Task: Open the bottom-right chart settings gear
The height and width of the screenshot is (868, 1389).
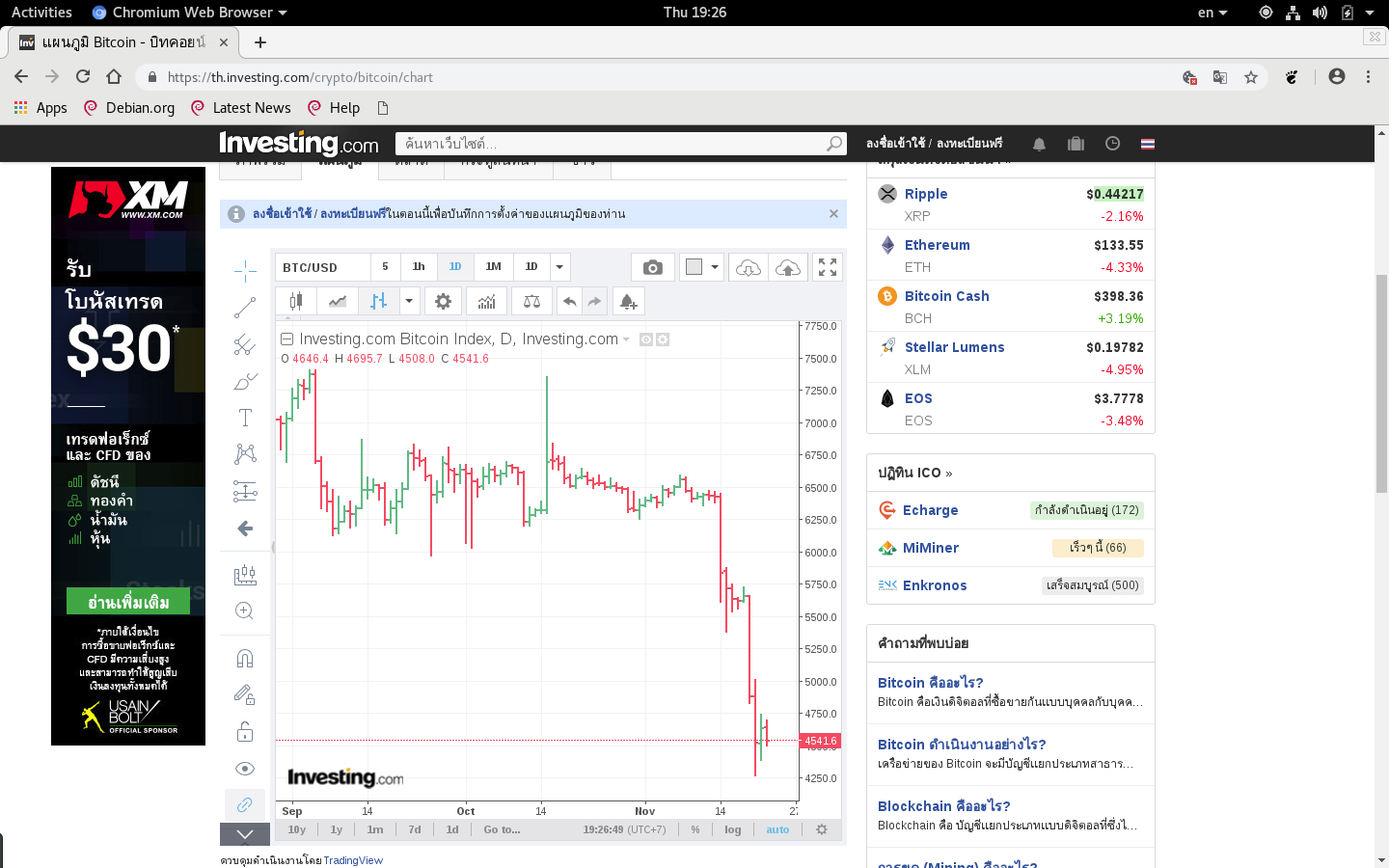Action: click(x=822, y=829)
